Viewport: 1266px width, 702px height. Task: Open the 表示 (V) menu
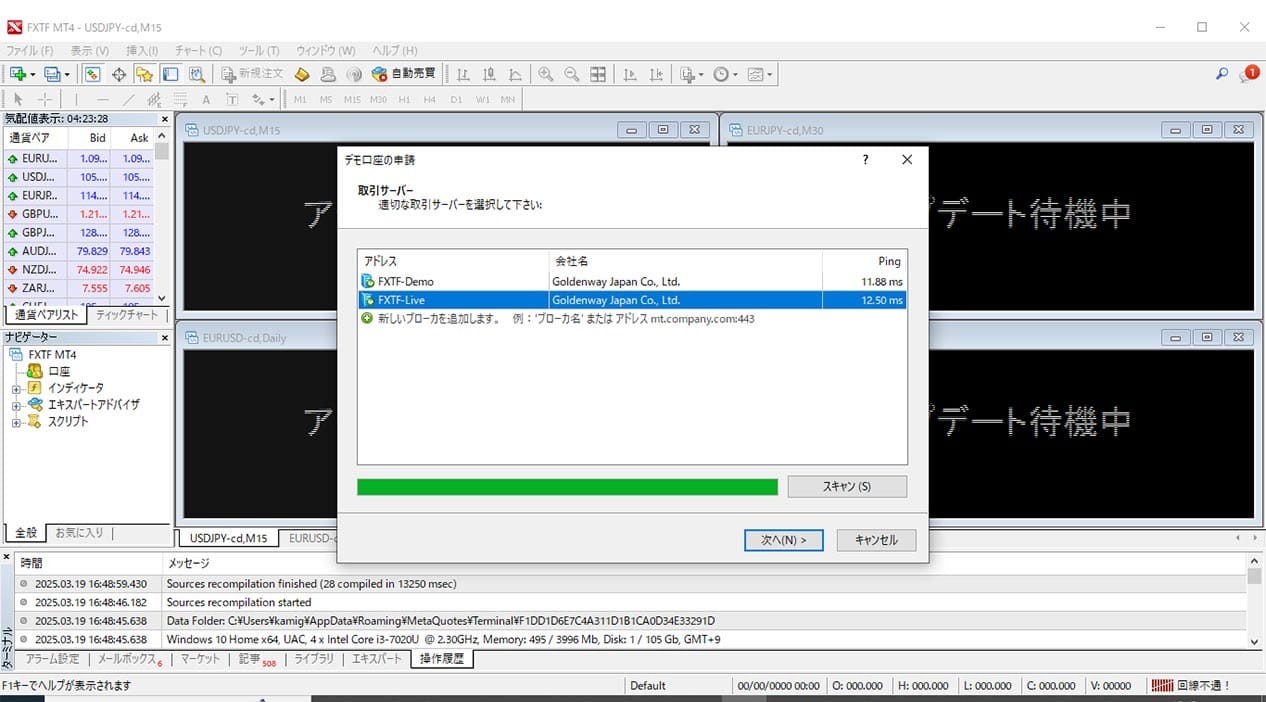pyautogui.click(x=90, y=51)
